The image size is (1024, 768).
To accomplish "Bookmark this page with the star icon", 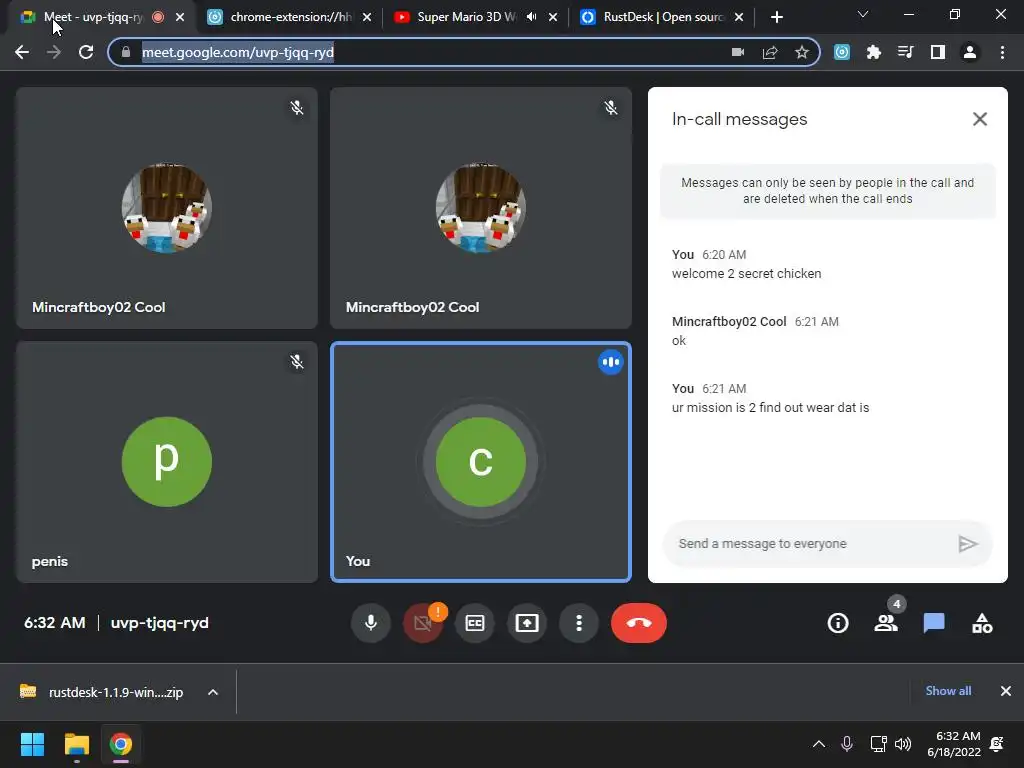I will [x=802, y=52].
